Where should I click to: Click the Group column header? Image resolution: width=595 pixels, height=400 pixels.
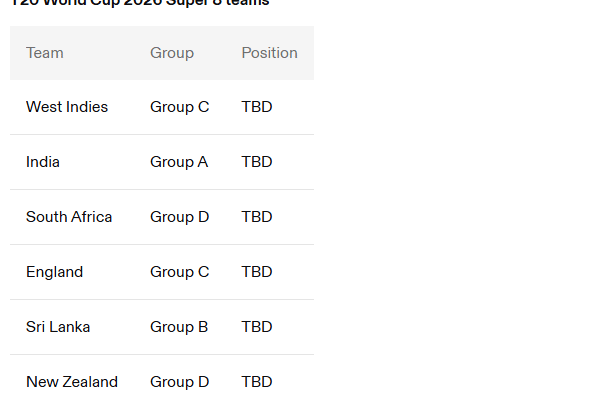(172, 53)
